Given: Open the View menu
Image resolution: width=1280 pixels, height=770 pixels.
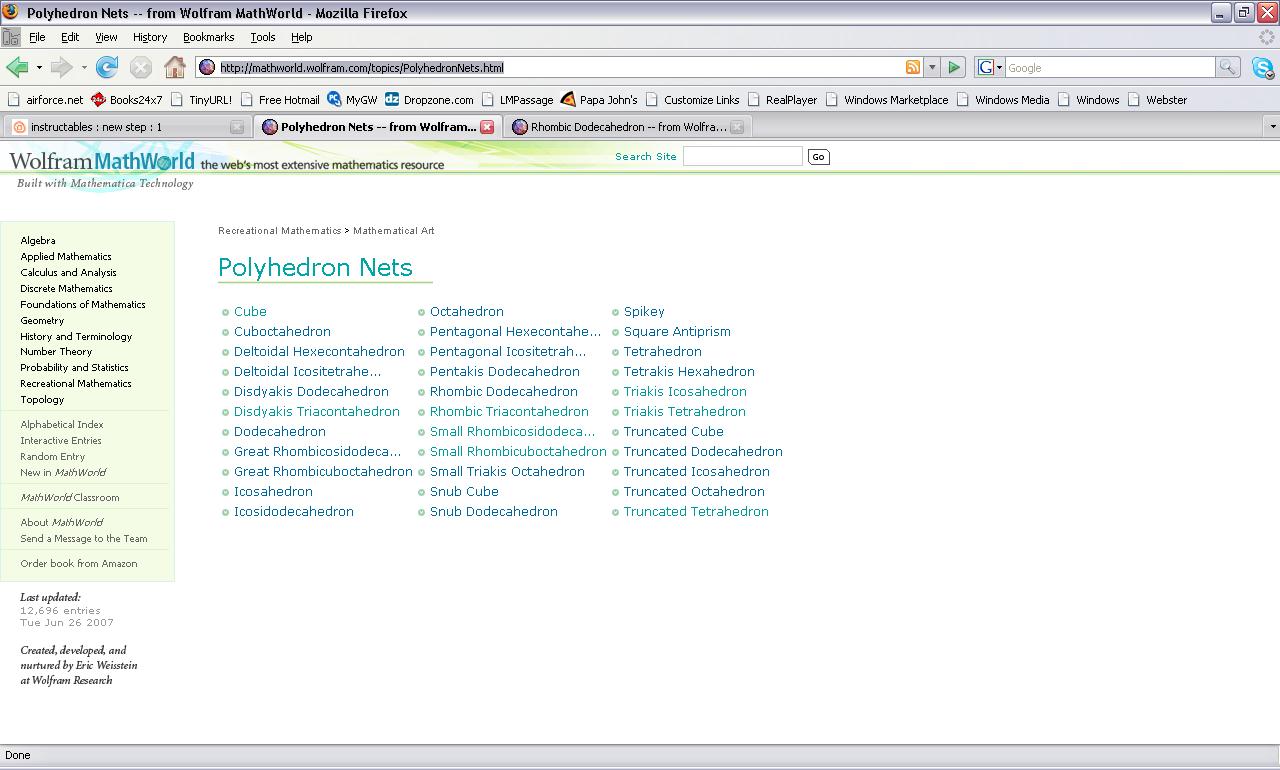Looking at the screenshot, I should point(106,37).
